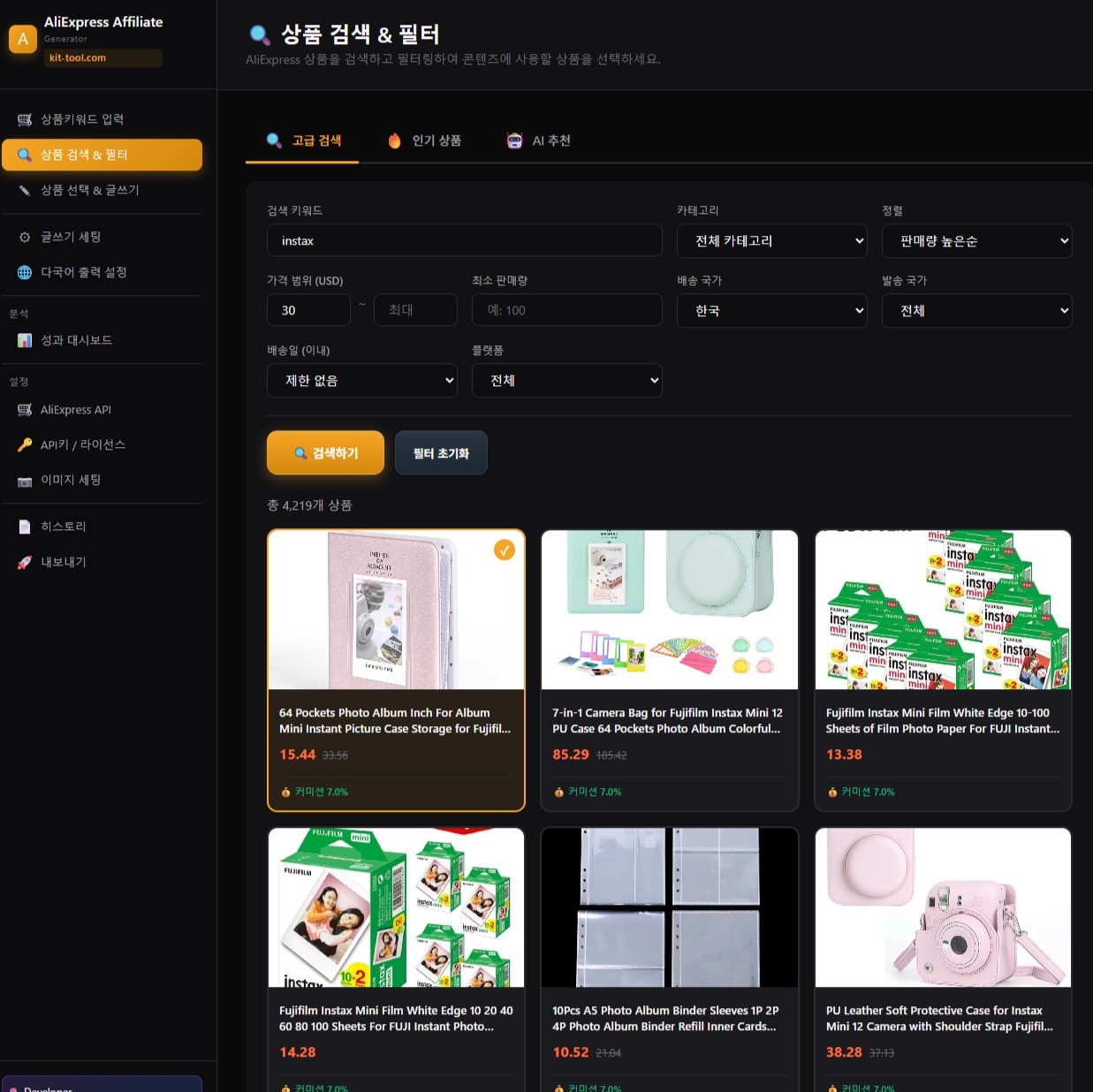This screenshot has height=1092, width=1093.
Task: Click the 상품키워드 입력 keyboard icon
Action: coord(24,118)
